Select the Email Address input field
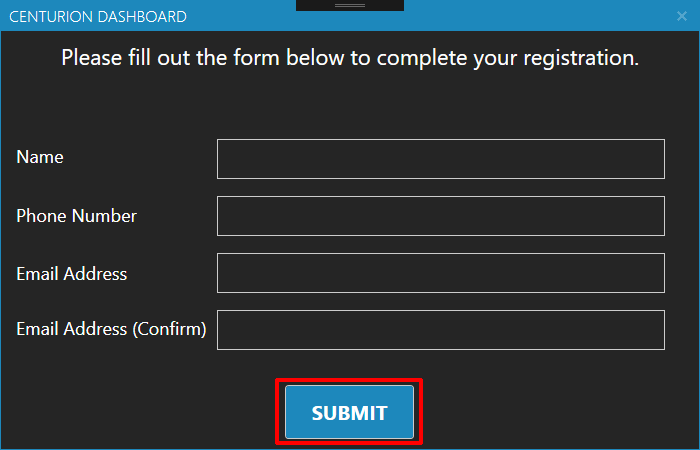This screenshot has width=700, height=450. tap(441, 273)
